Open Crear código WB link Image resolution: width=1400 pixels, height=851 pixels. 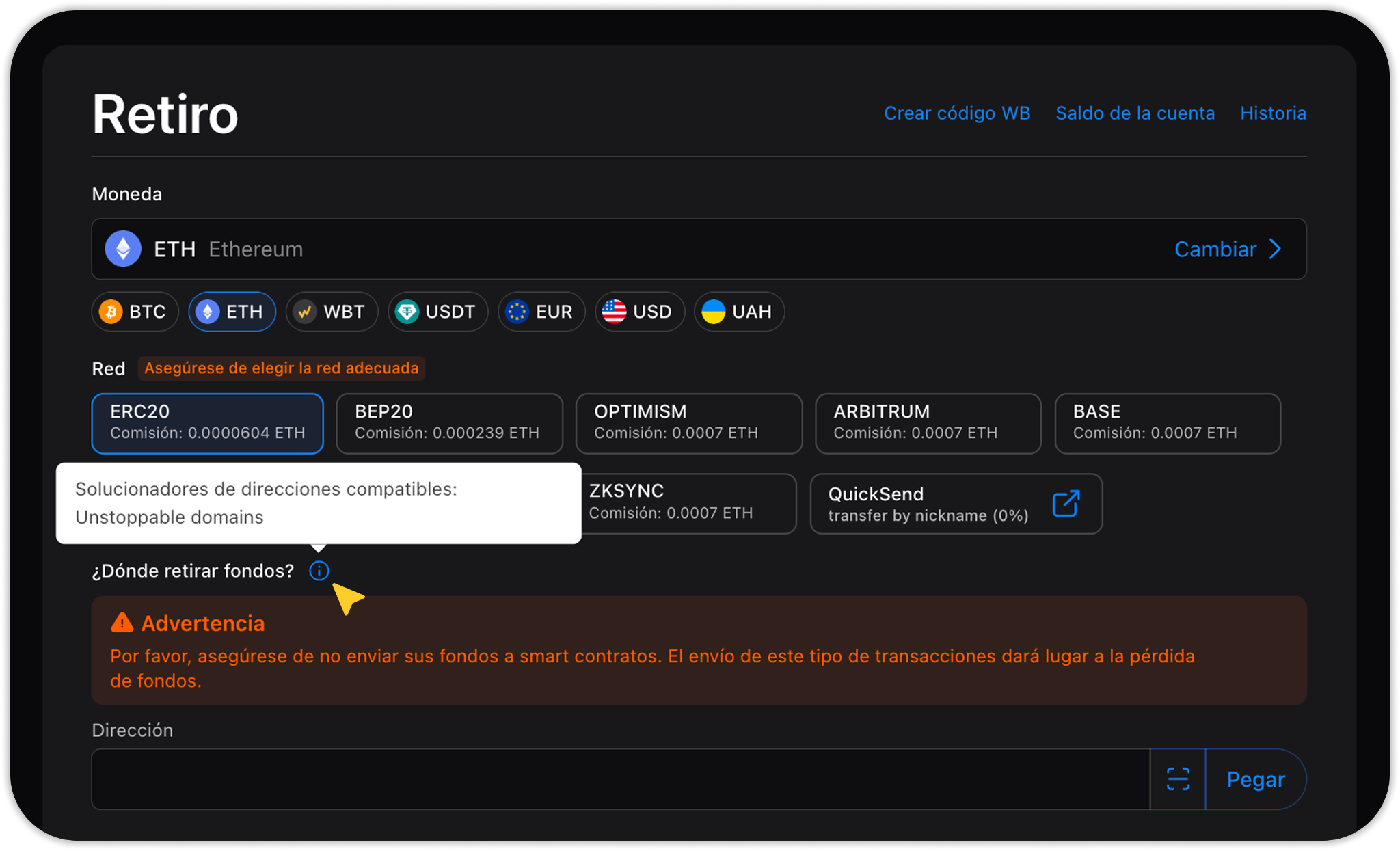pyautogui.click(x=956, y=113)
